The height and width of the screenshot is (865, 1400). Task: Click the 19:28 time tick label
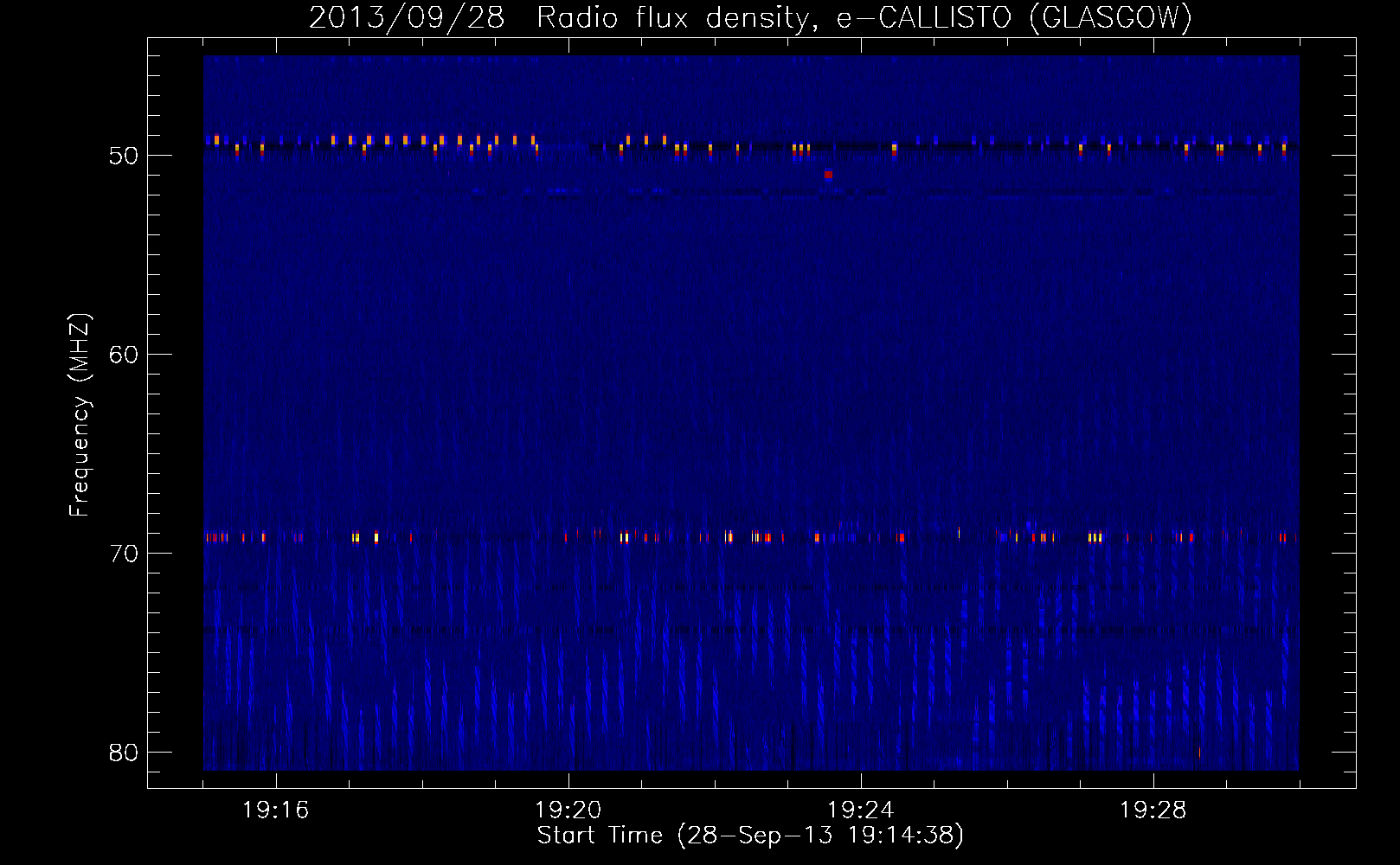(1153, 811)
